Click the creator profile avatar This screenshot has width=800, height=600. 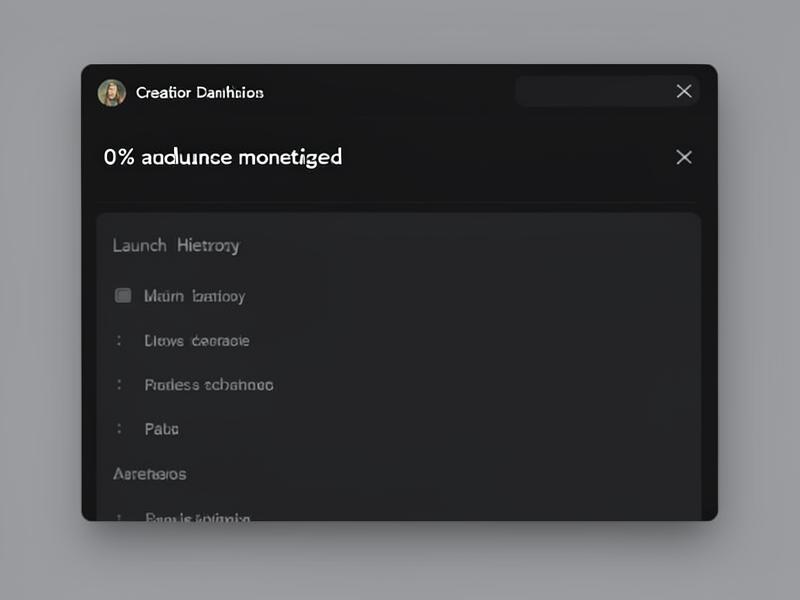pos(112,93)
